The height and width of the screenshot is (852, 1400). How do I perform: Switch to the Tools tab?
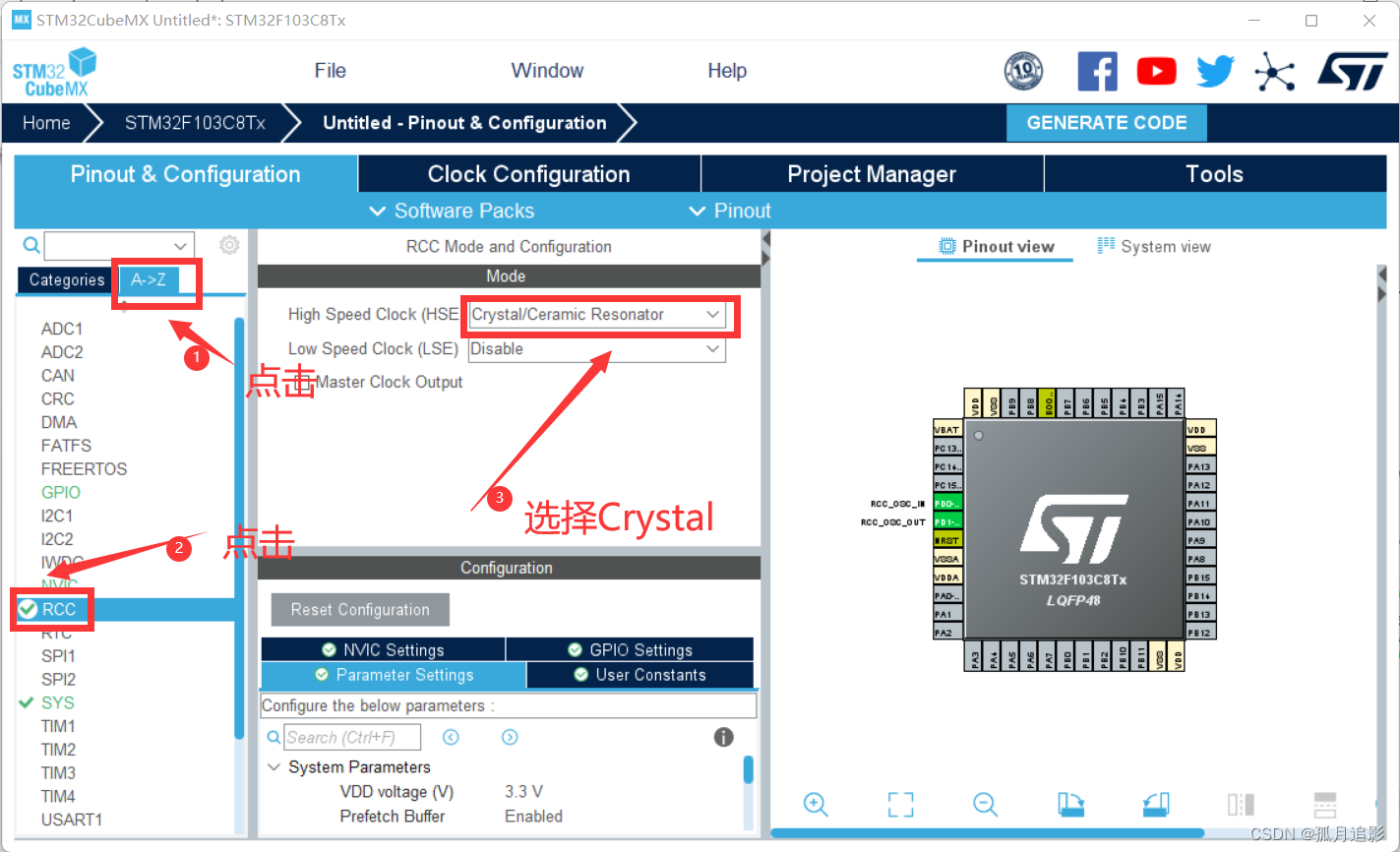click(1214, 174)
